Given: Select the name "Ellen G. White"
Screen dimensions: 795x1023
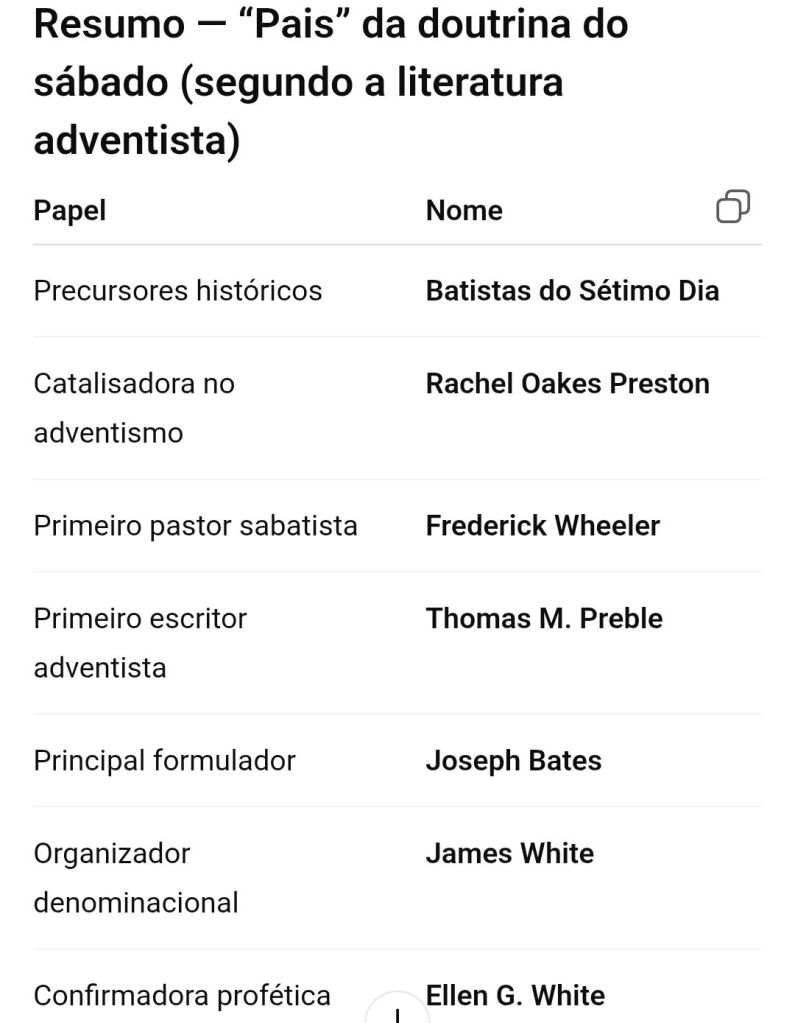Looking at the screenshot, I should [515, 996].
